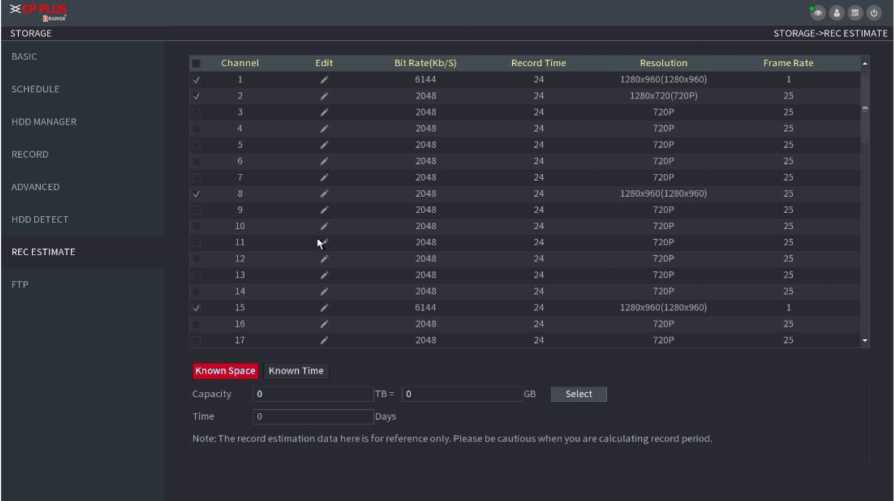Check the channel 3 checkbox

[x=196, y=112]
